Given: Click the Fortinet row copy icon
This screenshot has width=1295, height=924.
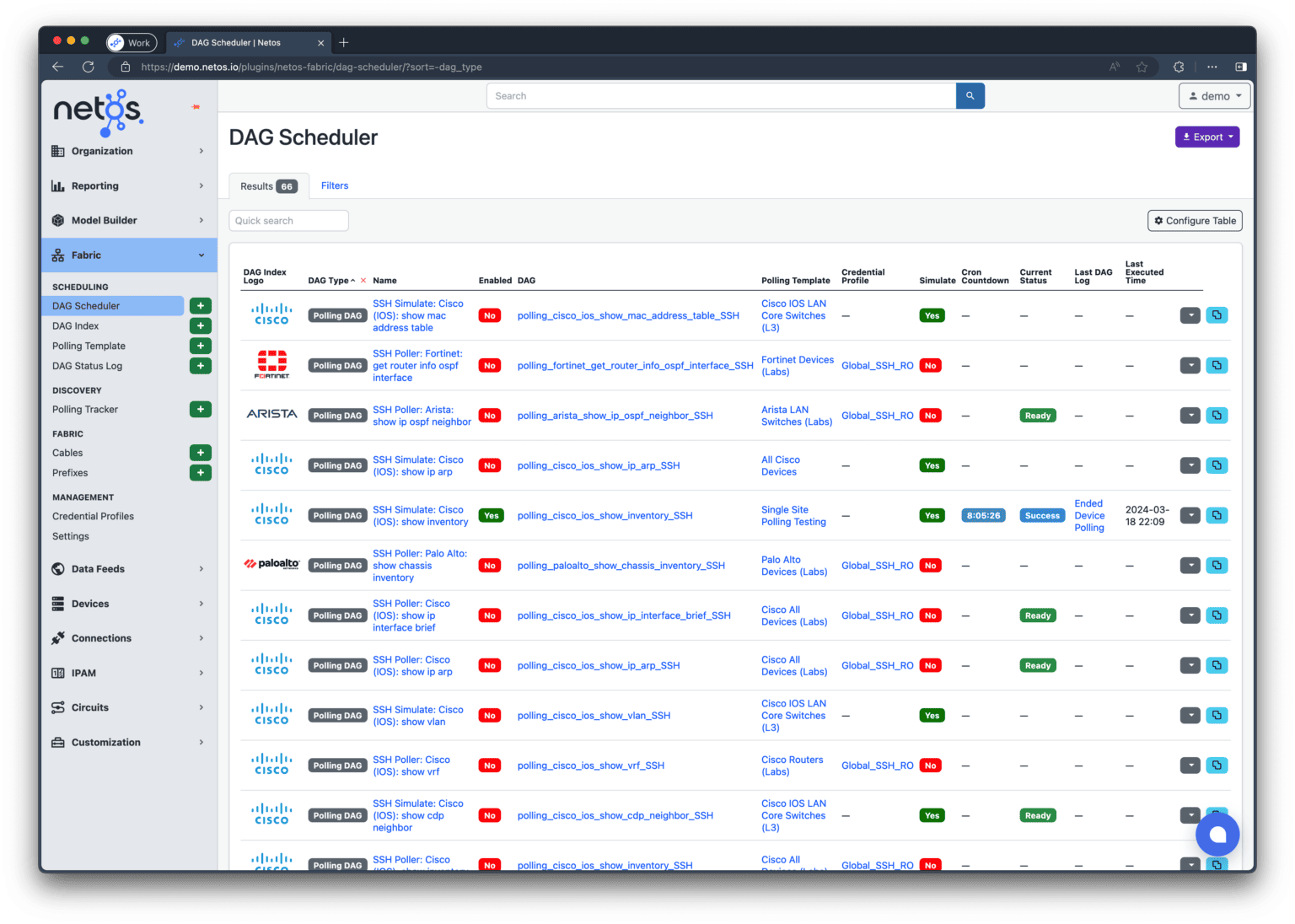Looking at the screenshot, I should point(1216,366).
